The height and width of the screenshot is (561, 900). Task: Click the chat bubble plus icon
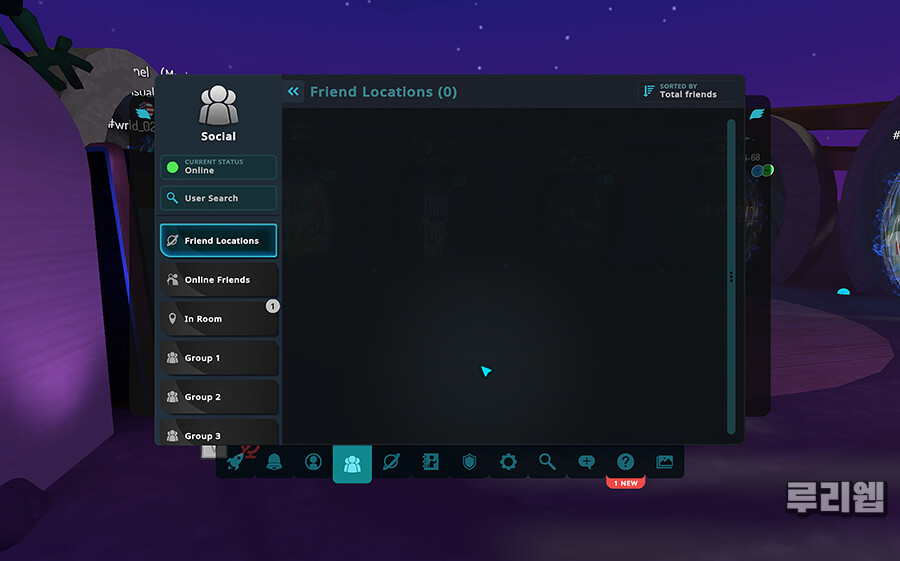(x=586, y=462)
